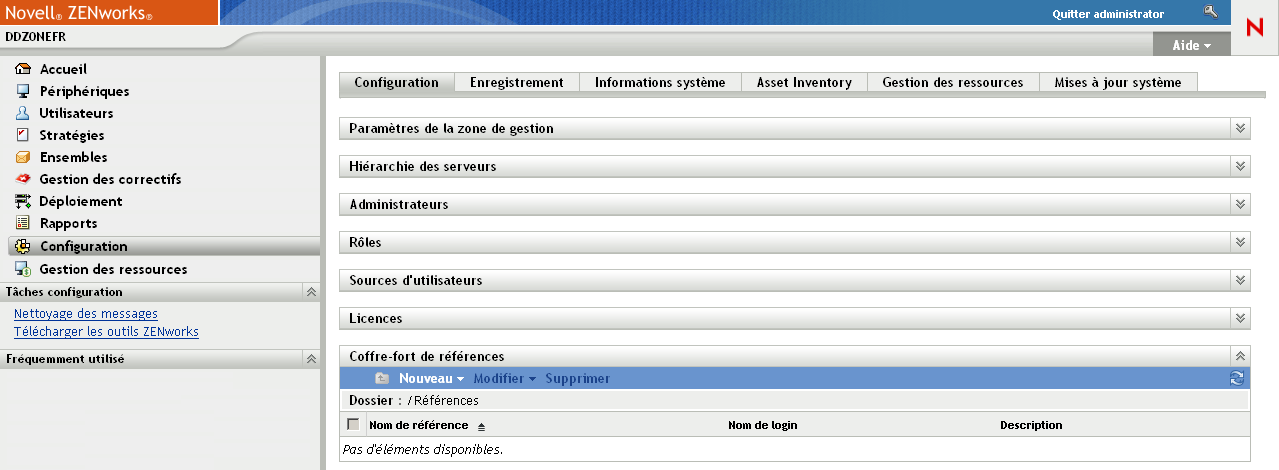Toggle the select-all checkbox in references table
The width and height of the screenshot is (1279, 470).
coord(353,424)
